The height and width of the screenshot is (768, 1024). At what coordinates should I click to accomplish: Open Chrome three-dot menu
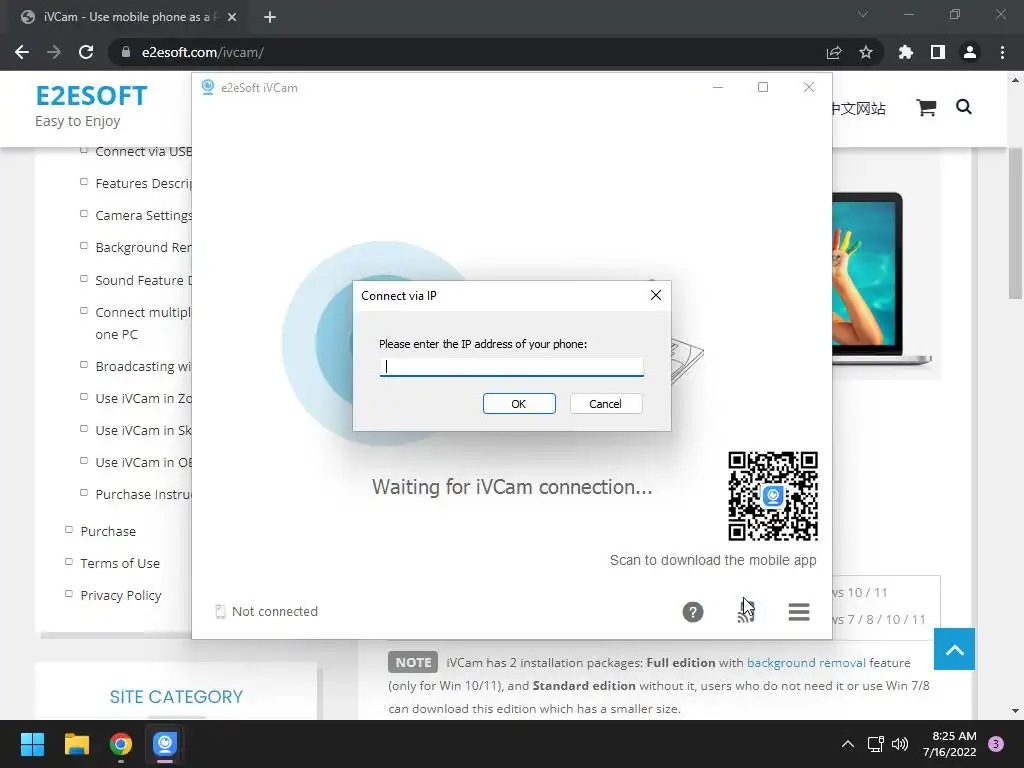(x=1002, y=52)
